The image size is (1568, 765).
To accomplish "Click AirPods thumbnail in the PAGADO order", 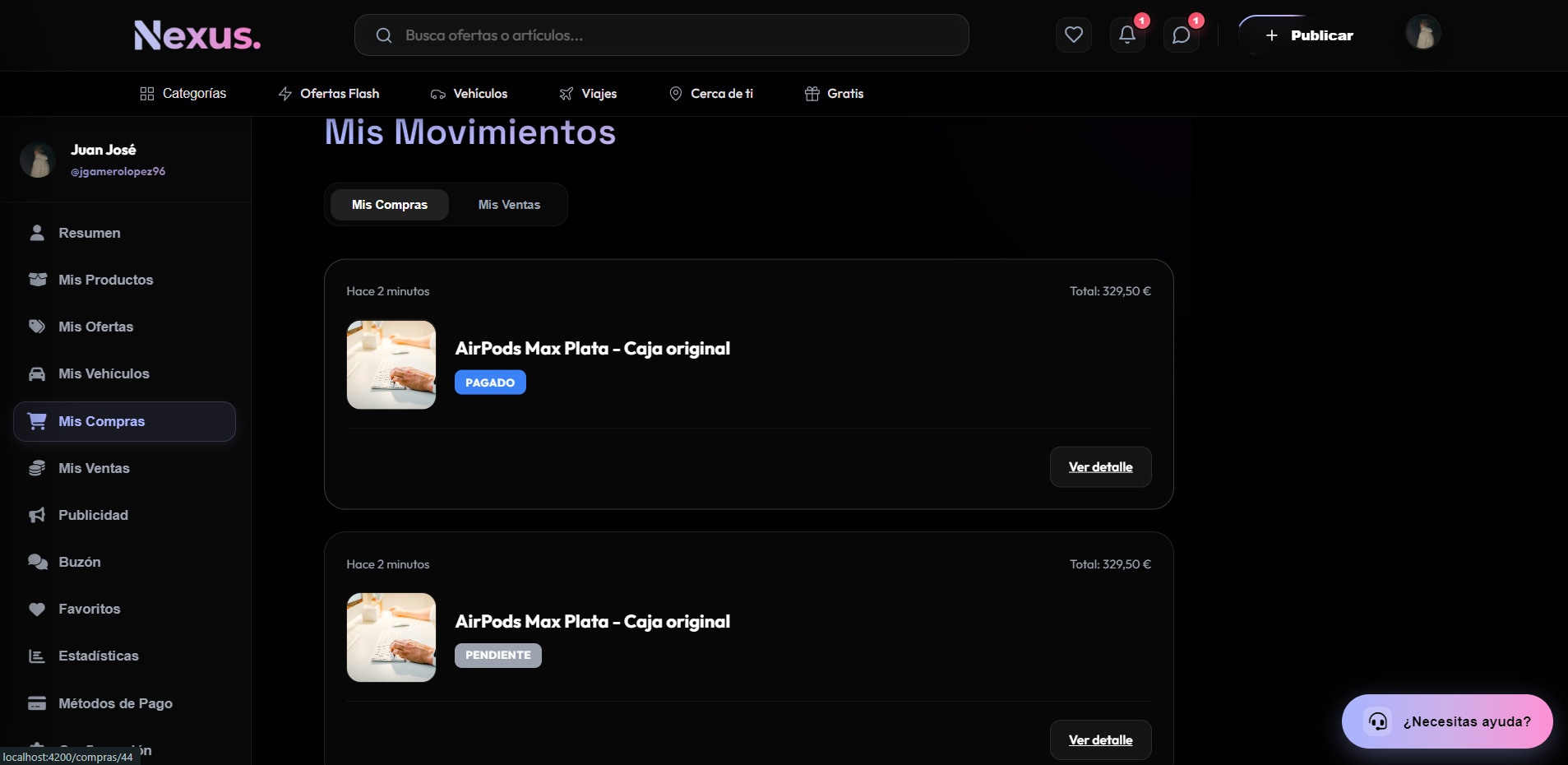I will coord(391,364).
